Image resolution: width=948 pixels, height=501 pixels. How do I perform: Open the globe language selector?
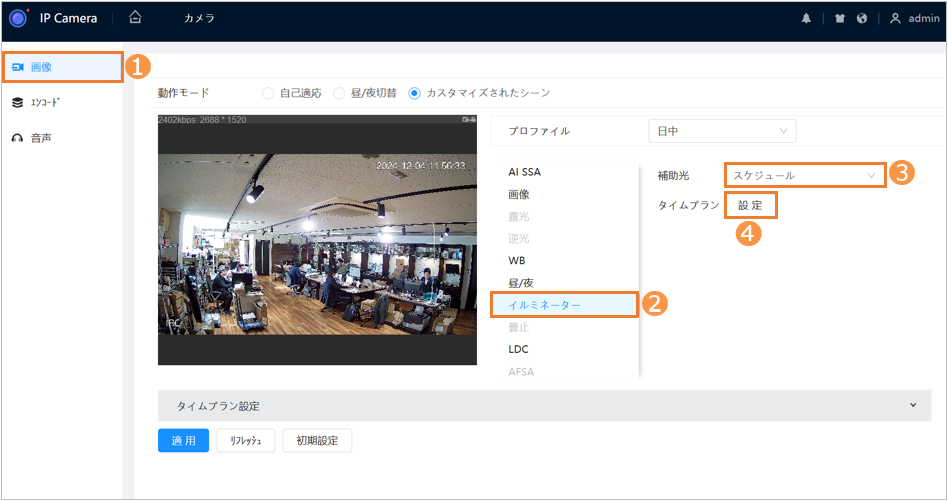pyautogui.click(x=861, y=19)
